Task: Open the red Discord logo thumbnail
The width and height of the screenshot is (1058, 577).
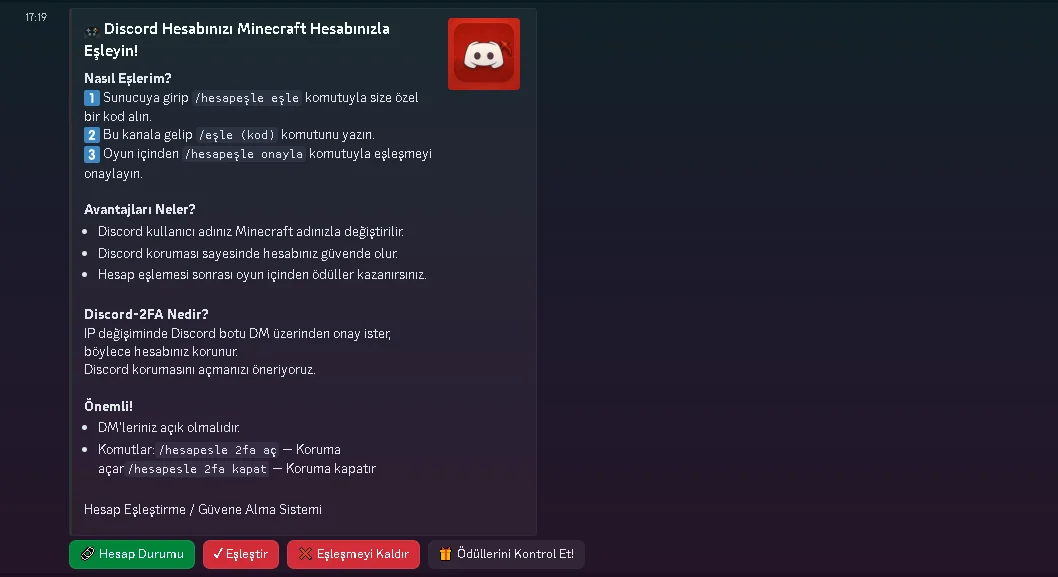Action: 484,54
